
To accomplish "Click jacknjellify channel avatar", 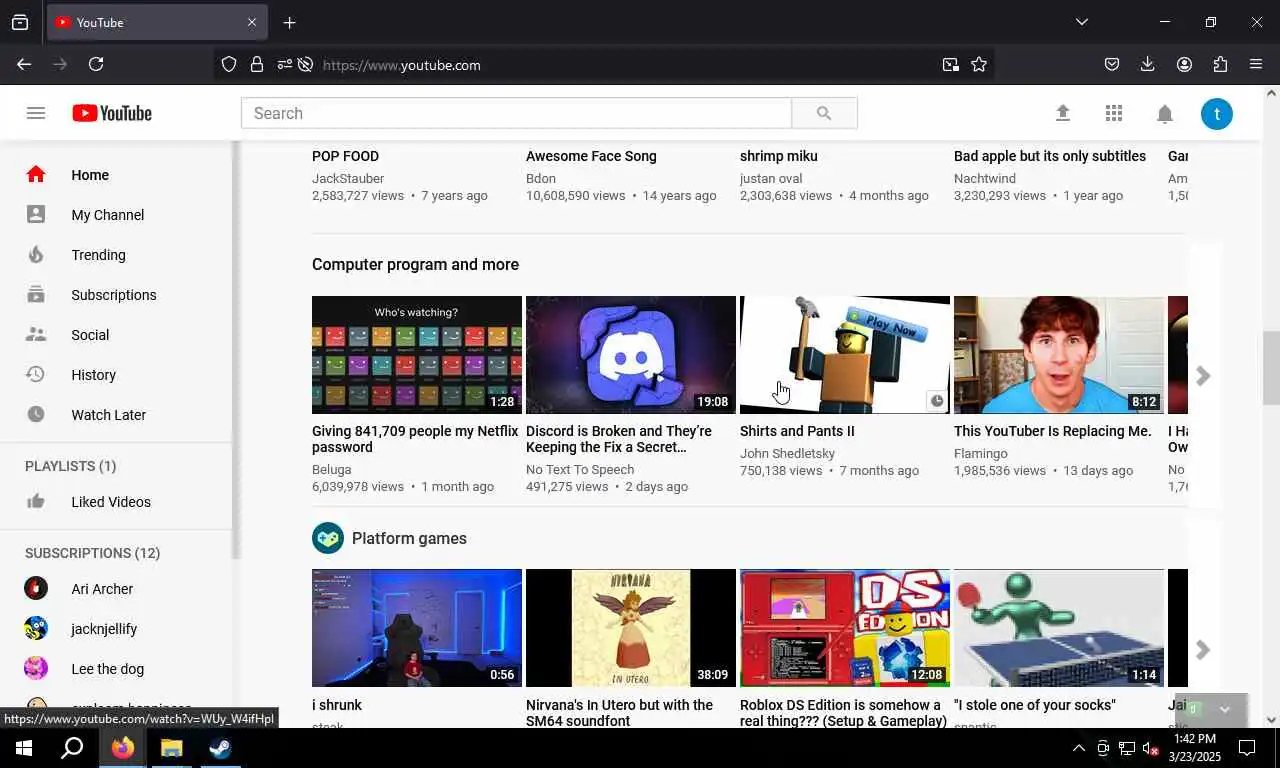I will [36, 628].
